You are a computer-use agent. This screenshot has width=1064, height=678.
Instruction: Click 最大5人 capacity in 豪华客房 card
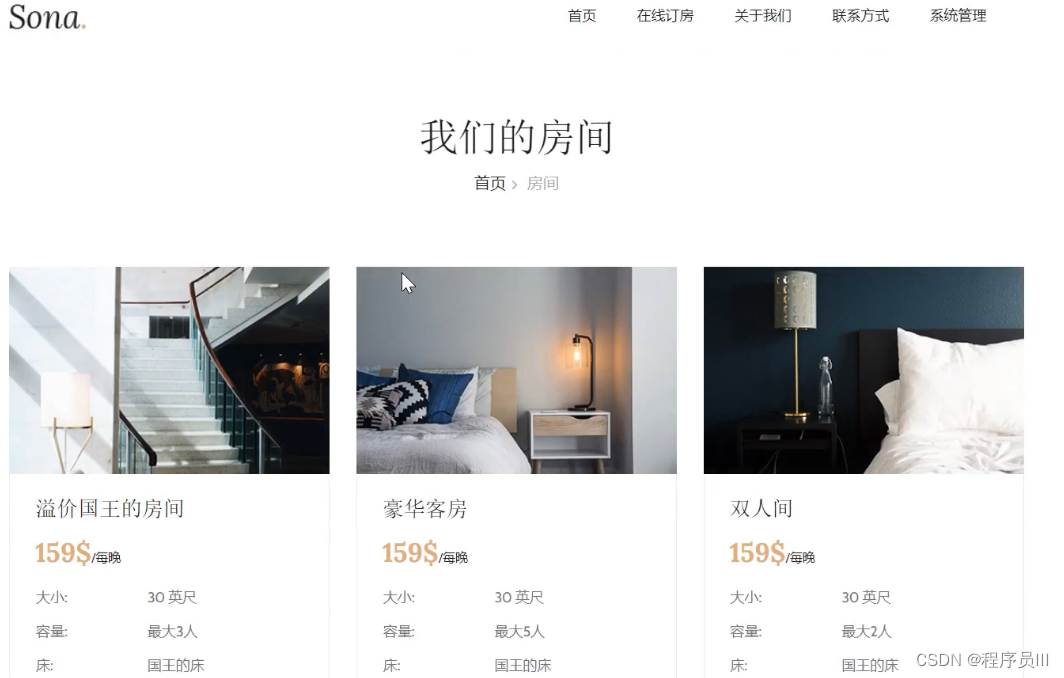[x=519, y=631]
